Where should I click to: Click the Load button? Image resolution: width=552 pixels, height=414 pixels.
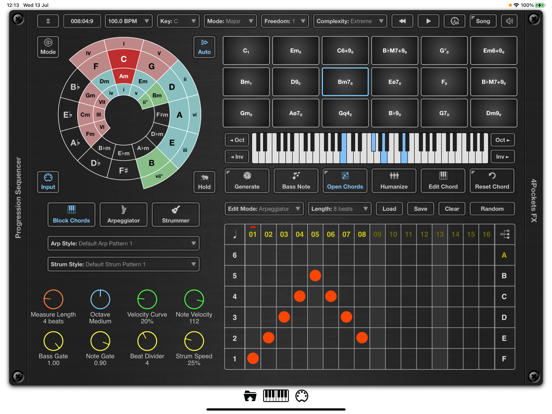point(389,209)
